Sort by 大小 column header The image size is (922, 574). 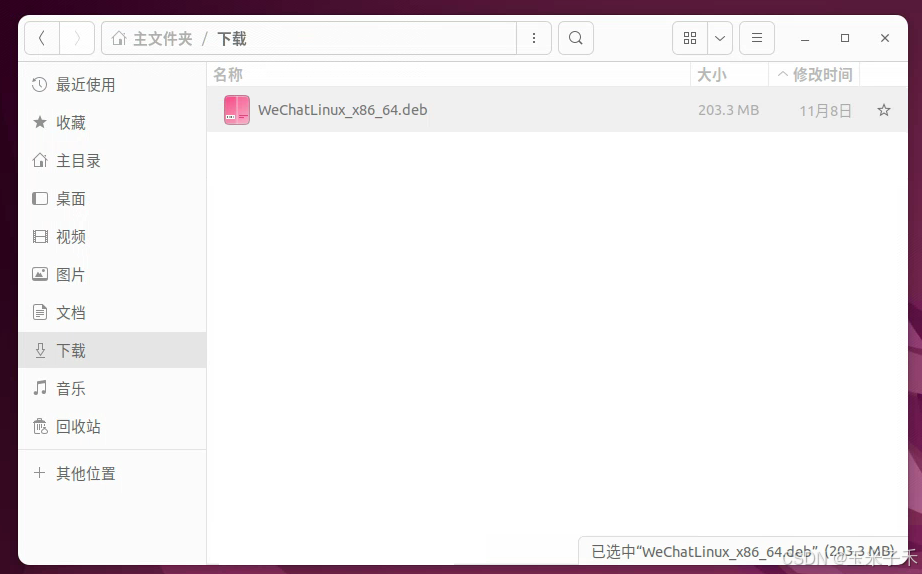729,75
